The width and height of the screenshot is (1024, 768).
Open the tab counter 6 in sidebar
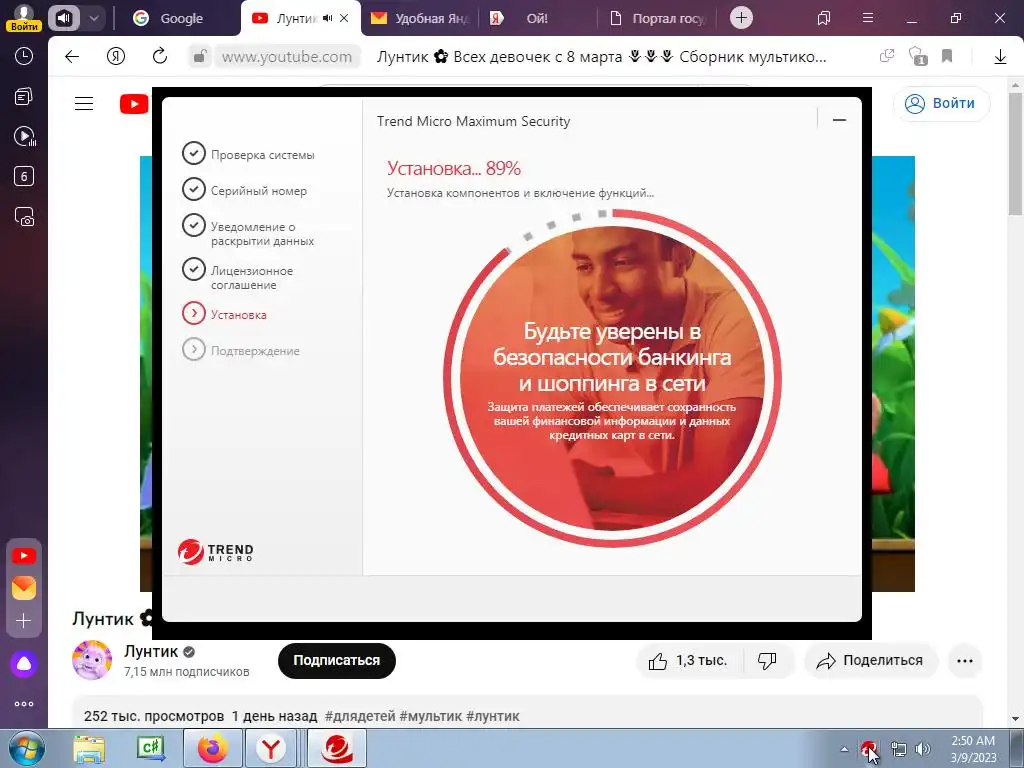click(x=24, y=176)
